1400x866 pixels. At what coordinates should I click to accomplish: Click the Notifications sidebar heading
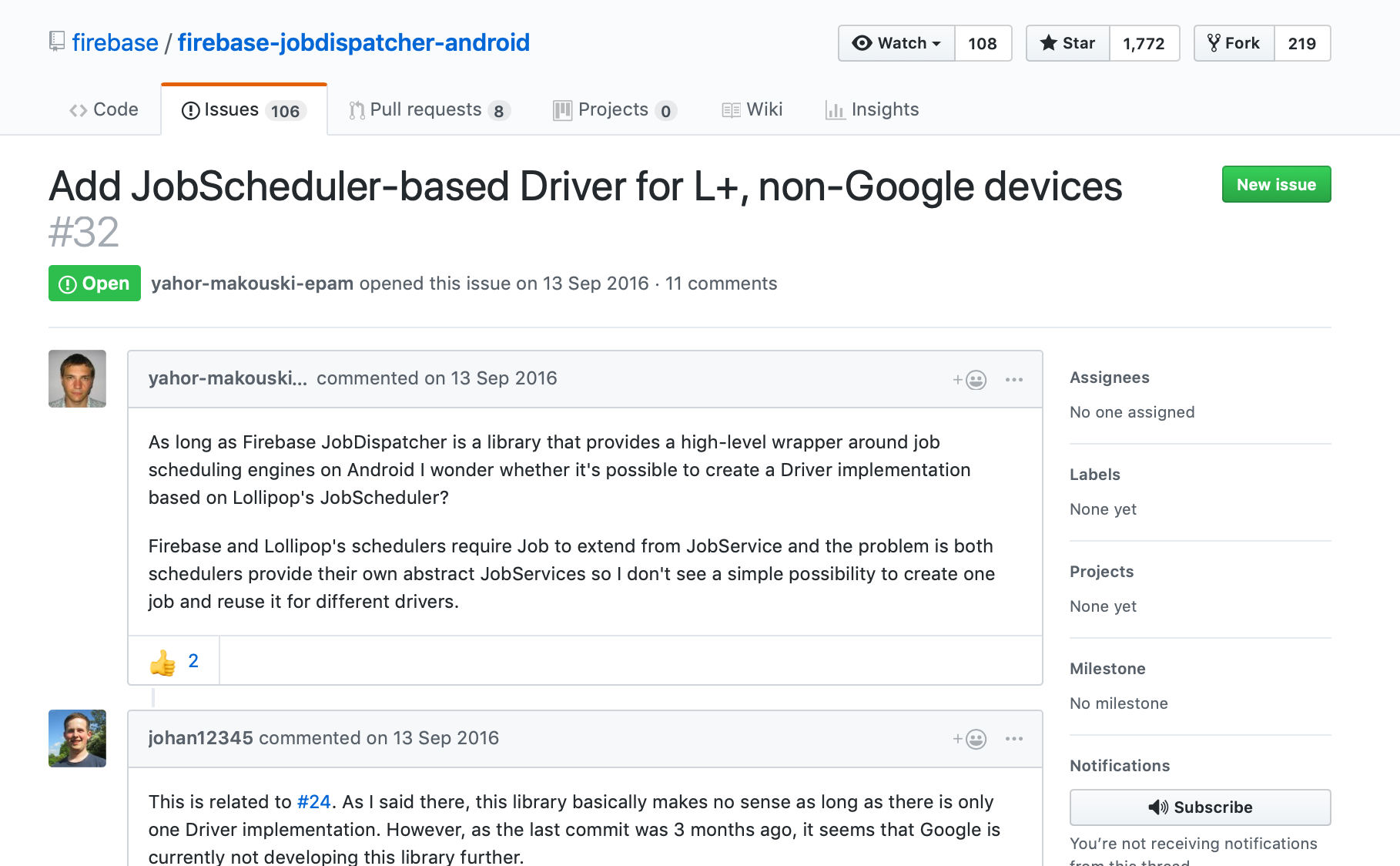coord(1120,766)
